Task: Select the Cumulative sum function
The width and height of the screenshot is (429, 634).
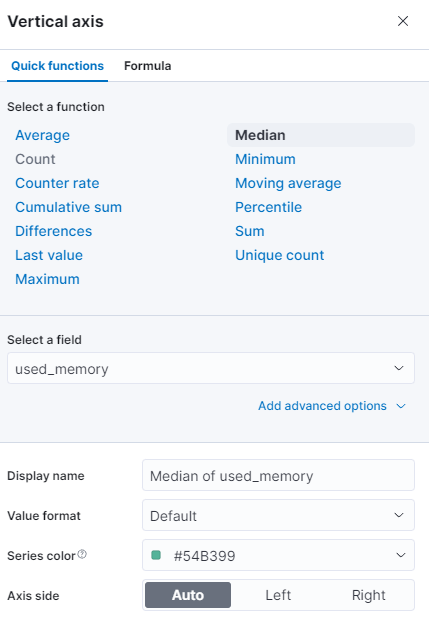Action: tap(68, 207)
